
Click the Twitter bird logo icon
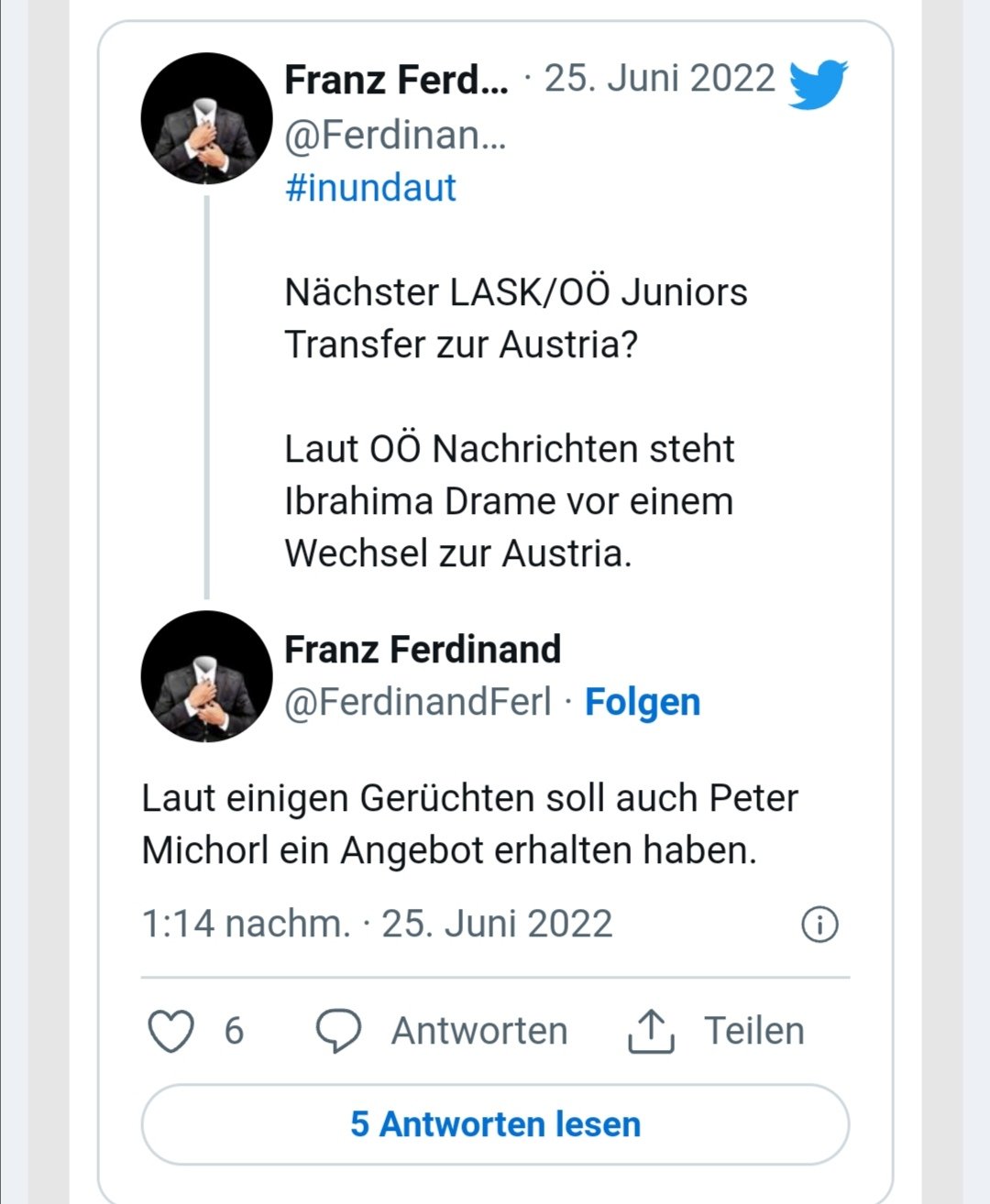click(818, 83)
